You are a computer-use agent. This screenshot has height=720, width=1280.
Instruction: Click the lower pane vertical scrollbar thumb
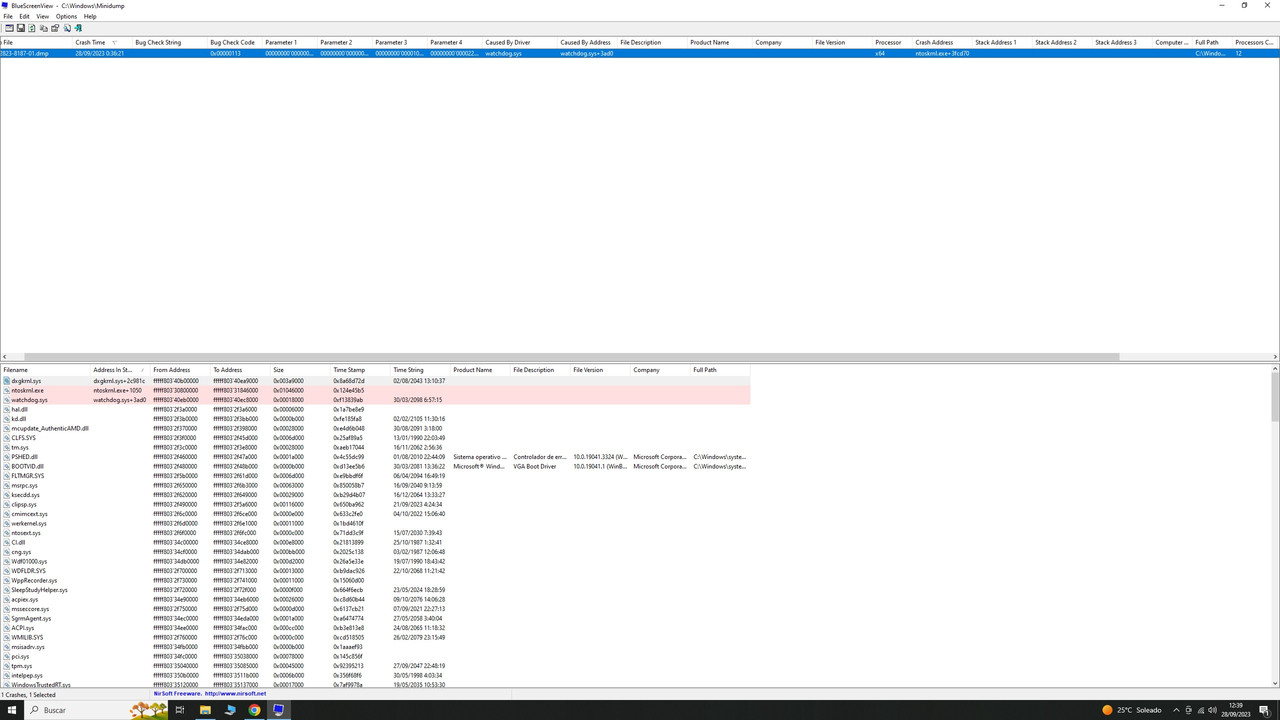coord(1275,397)
